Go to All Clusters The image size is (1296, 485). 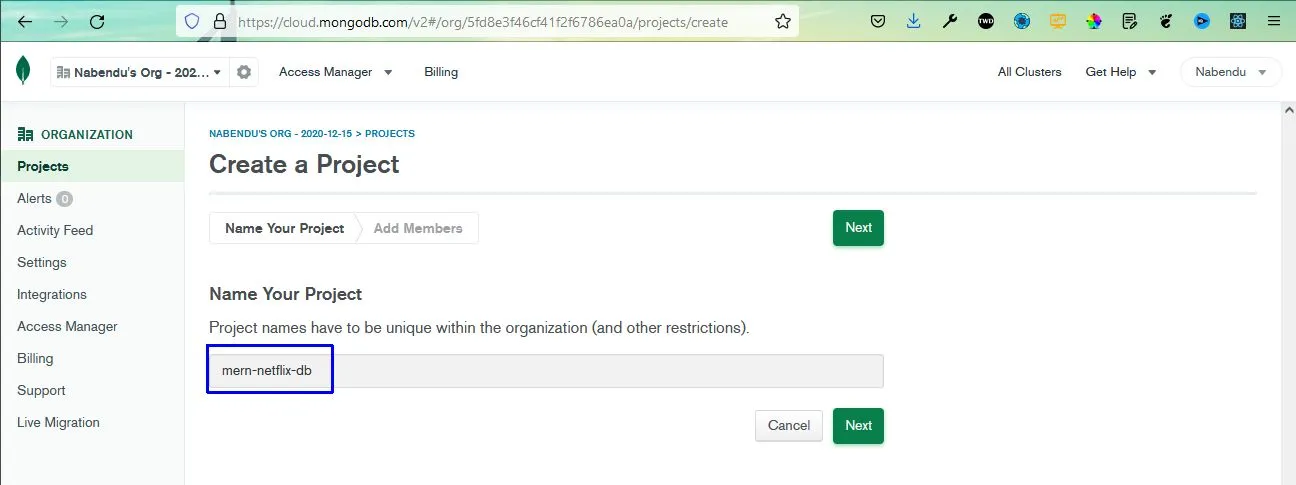coord(1030,72)
